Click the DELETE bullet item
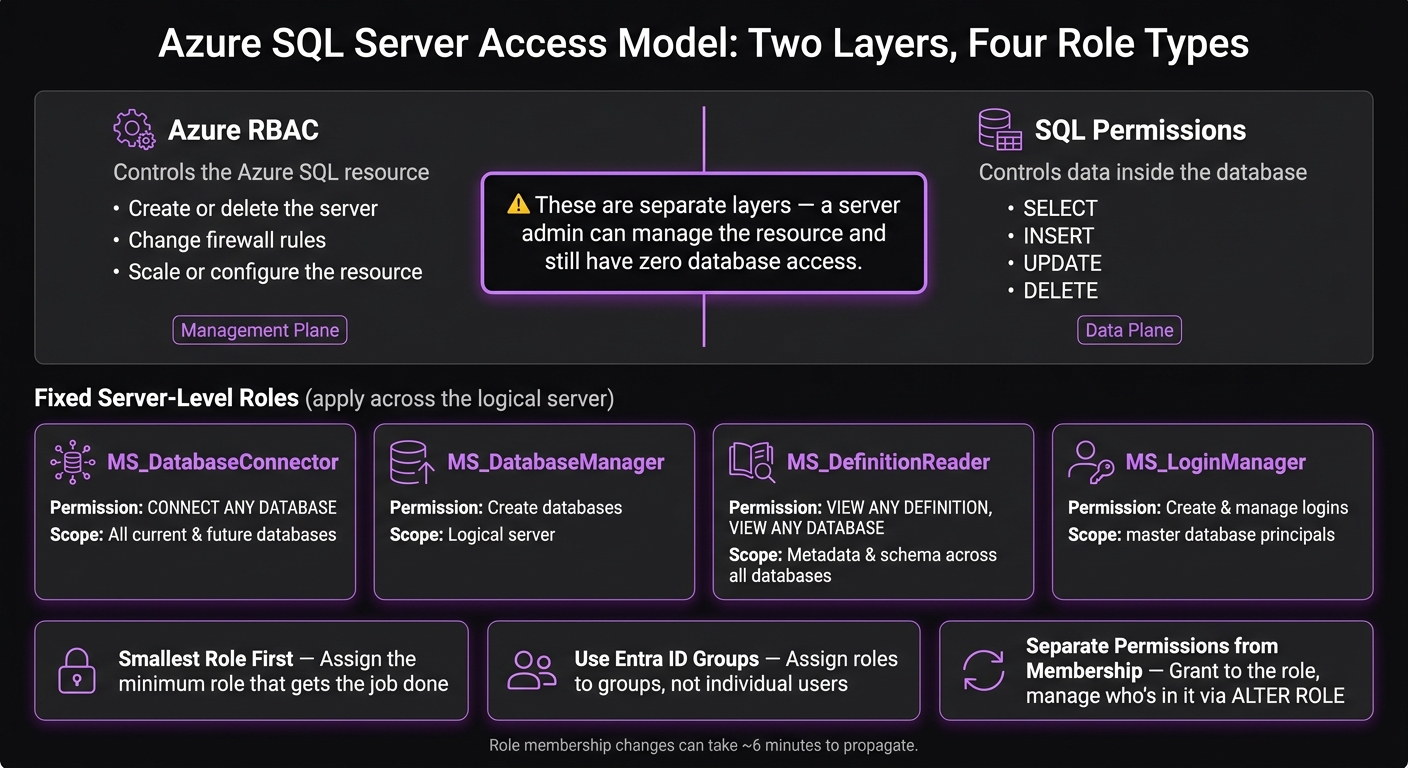Screen dimensions: 1408x768 1060,291
